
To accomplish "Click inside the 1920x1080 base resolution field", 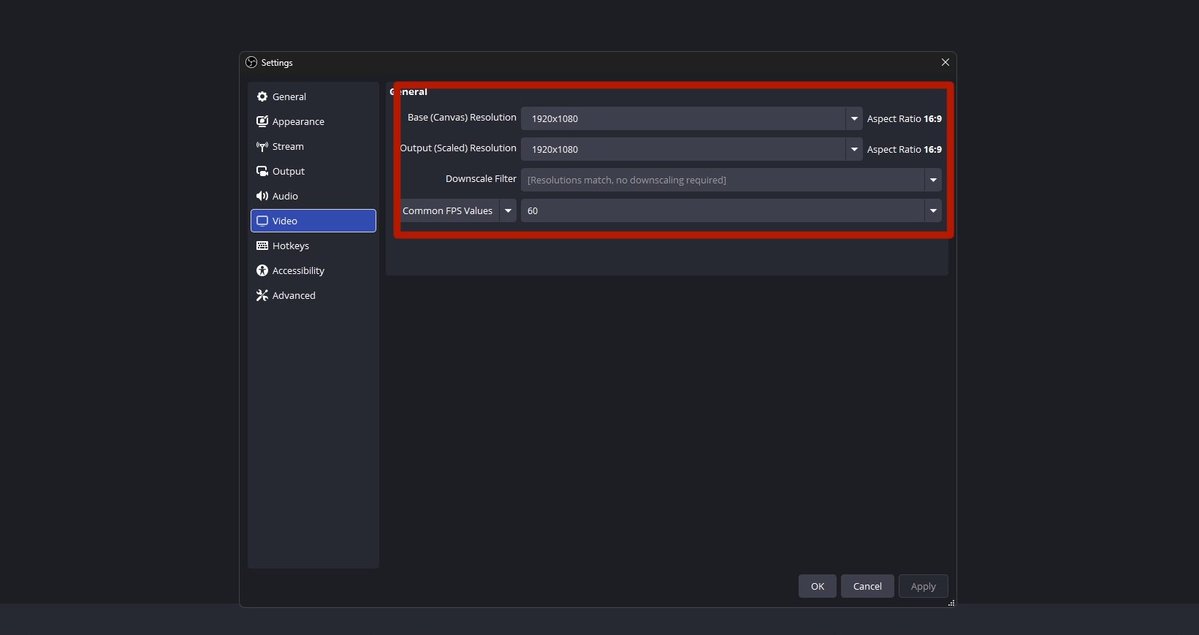I will 650,117.
